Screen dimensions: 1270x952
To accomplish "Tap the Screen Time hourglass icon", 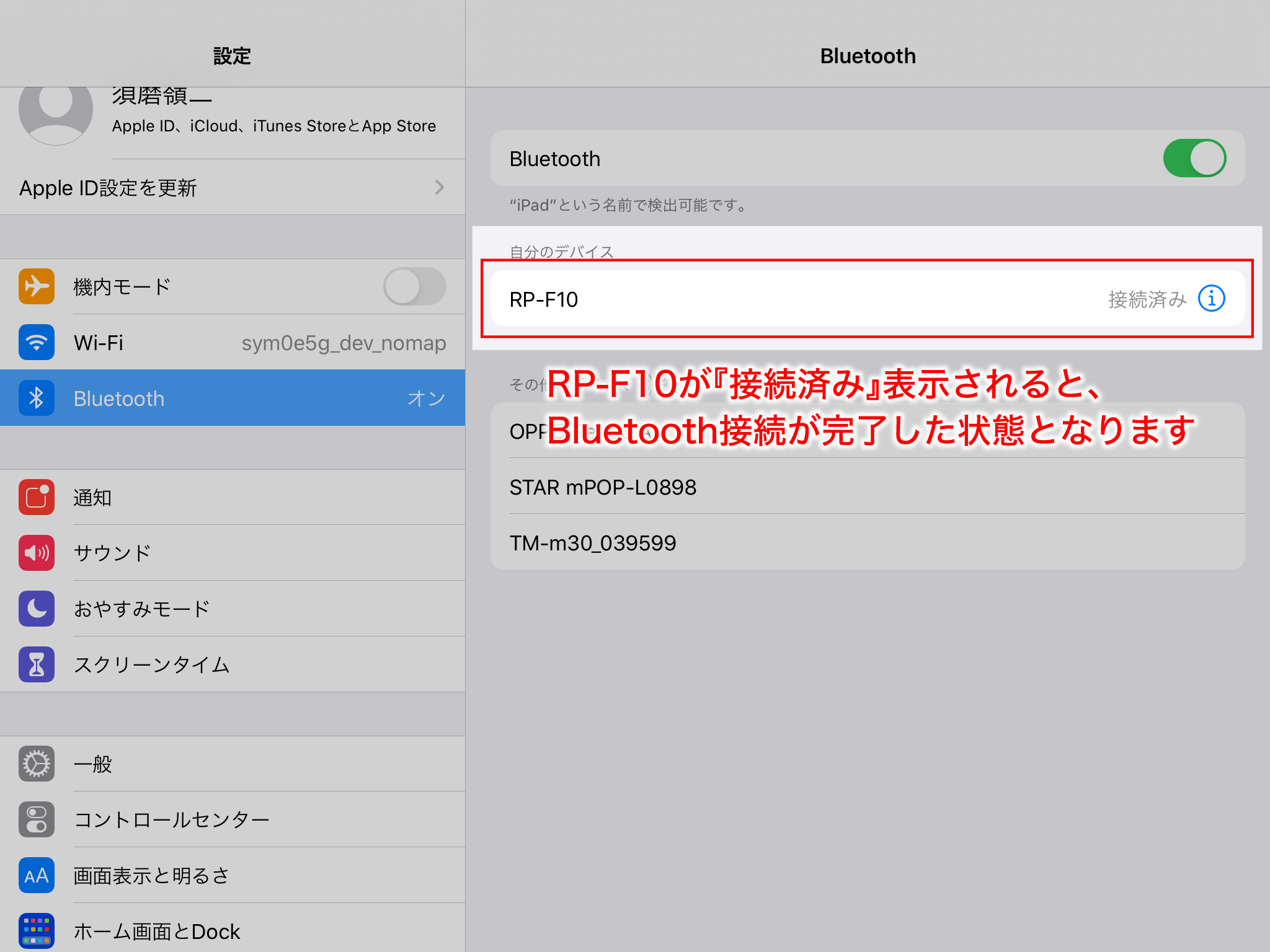I will pos(37,664).
